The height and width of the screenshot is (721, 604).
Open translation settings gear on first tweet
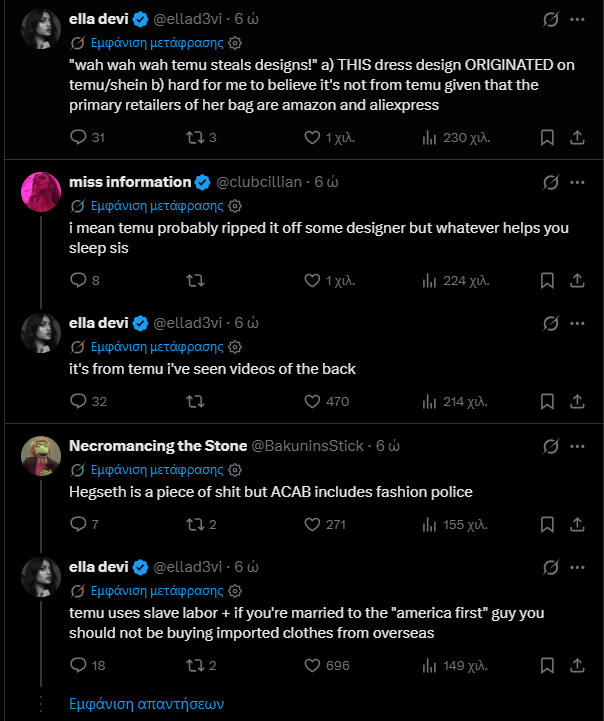pos(235,44)
